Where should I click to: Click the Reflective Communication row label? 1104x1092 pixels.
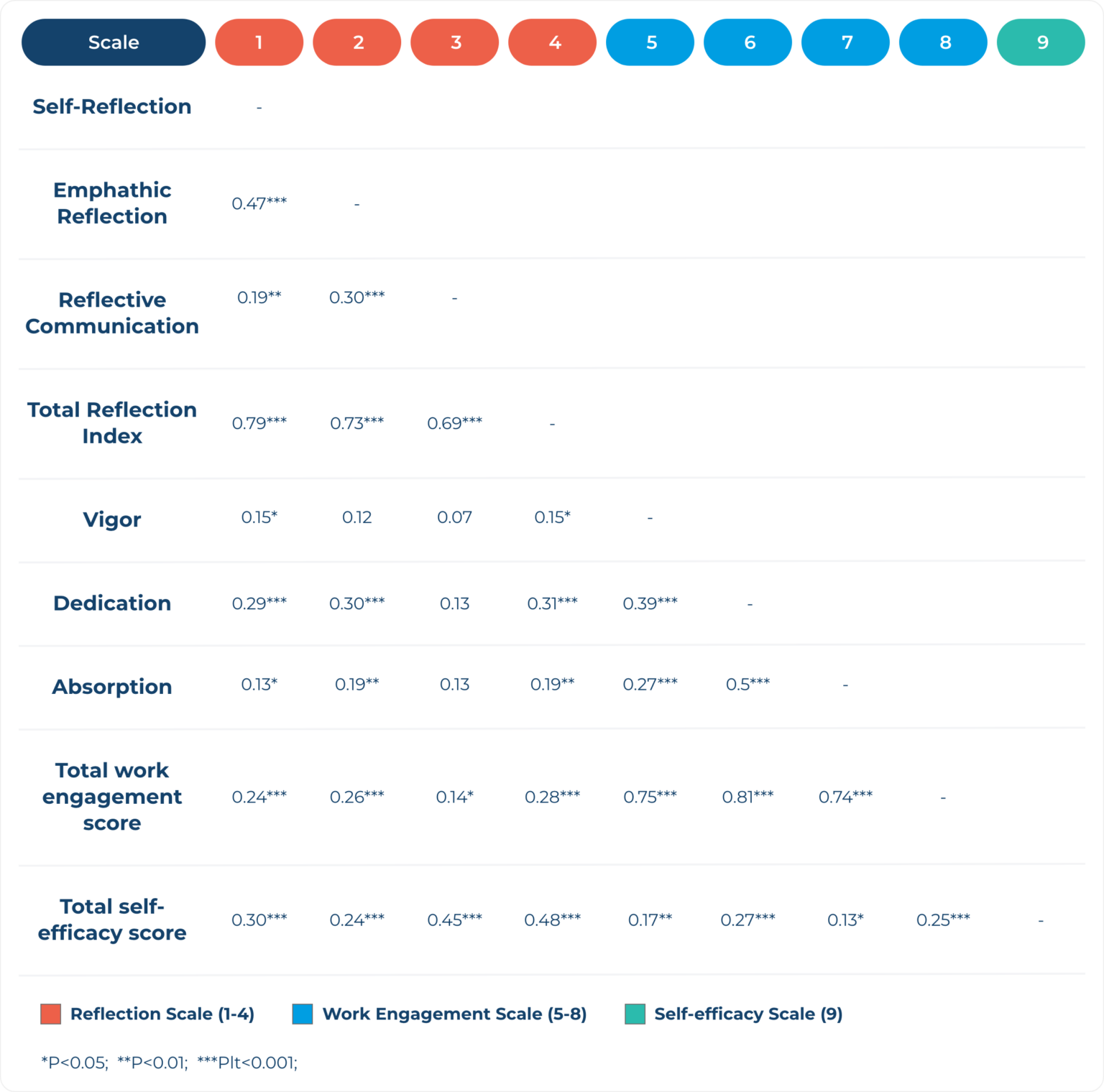112,313
